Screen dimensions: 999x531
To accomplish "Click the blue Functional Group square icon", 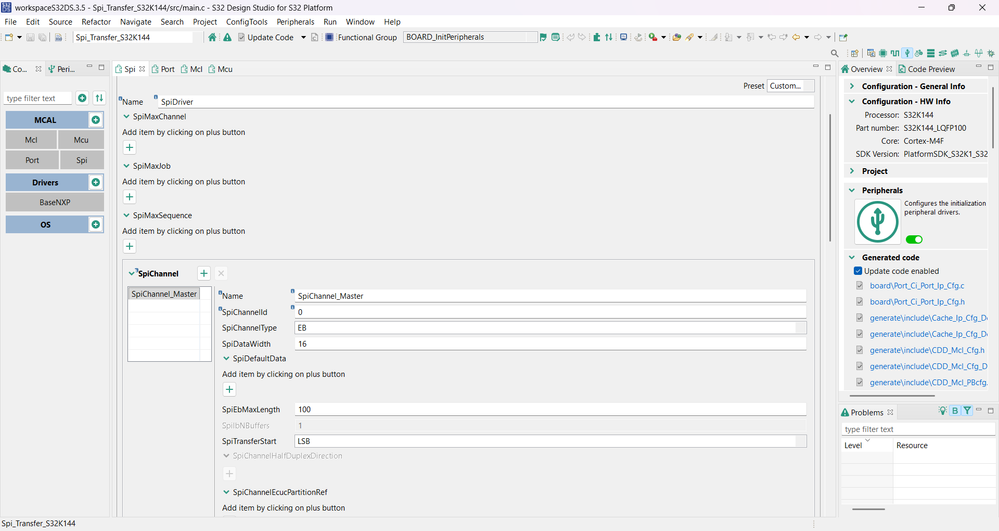I will tap(329, 37).
